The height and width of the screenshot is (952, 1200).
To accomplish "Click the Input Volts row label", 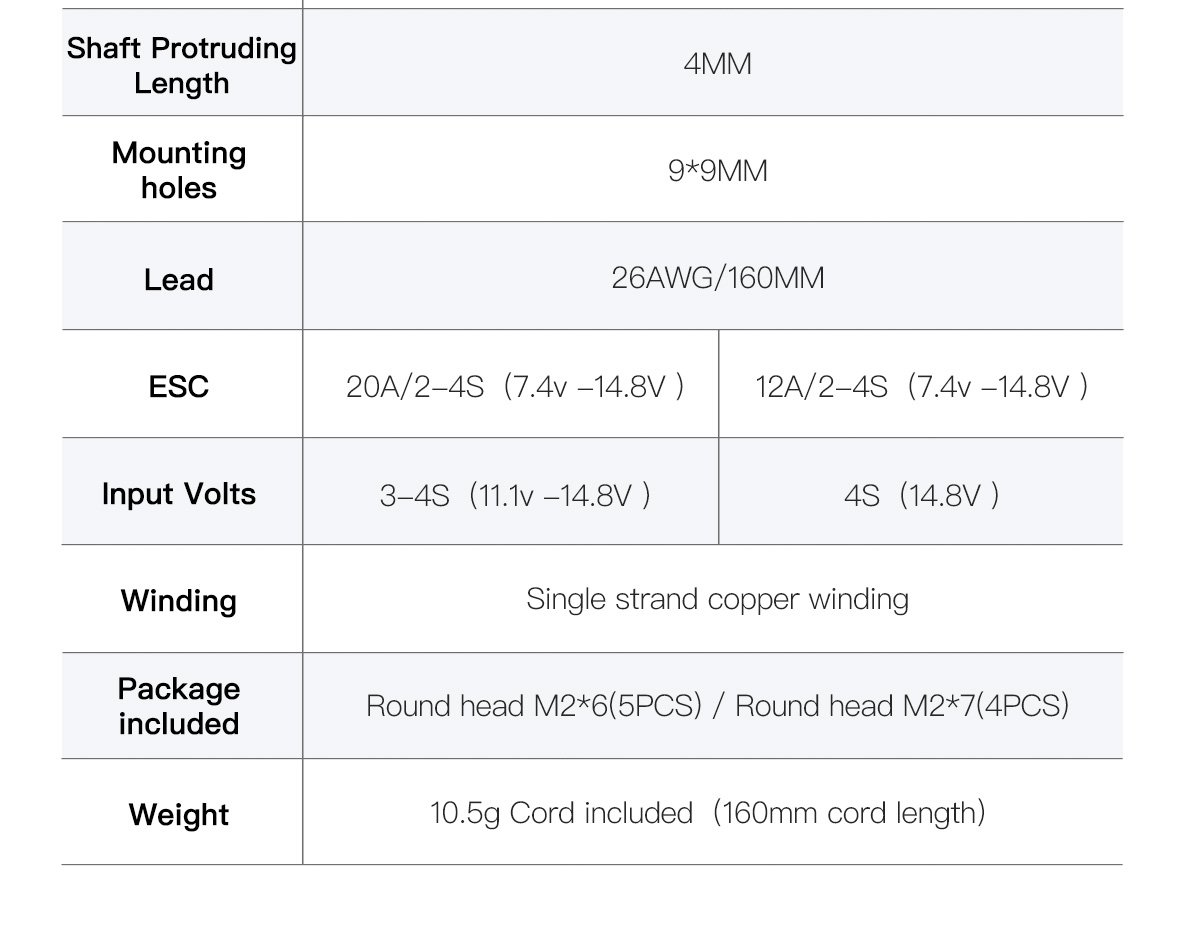I will coord(179,494).
